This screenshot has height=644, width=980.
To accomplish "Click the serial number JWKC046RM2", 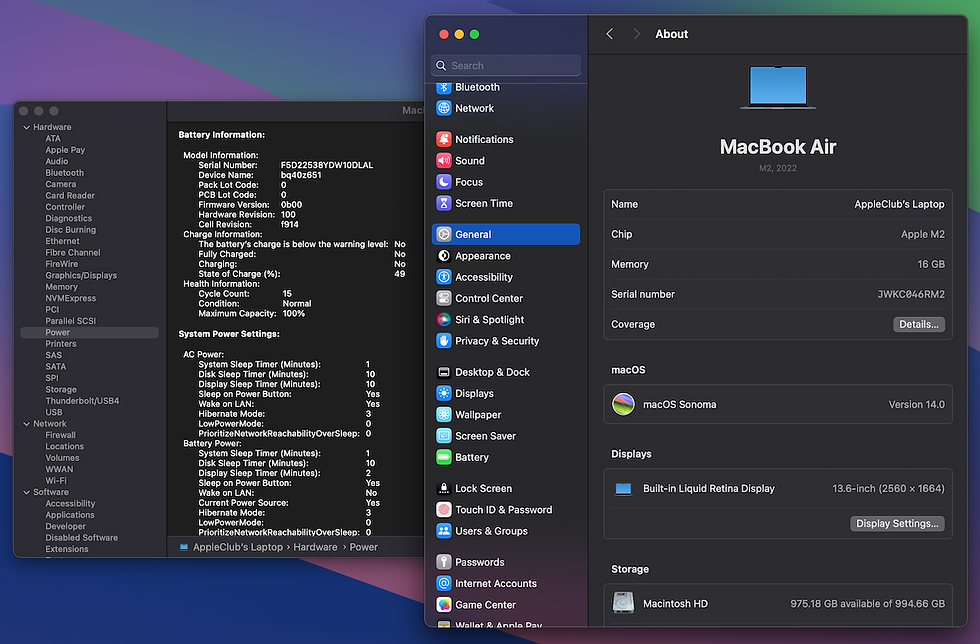I will 911,294.
